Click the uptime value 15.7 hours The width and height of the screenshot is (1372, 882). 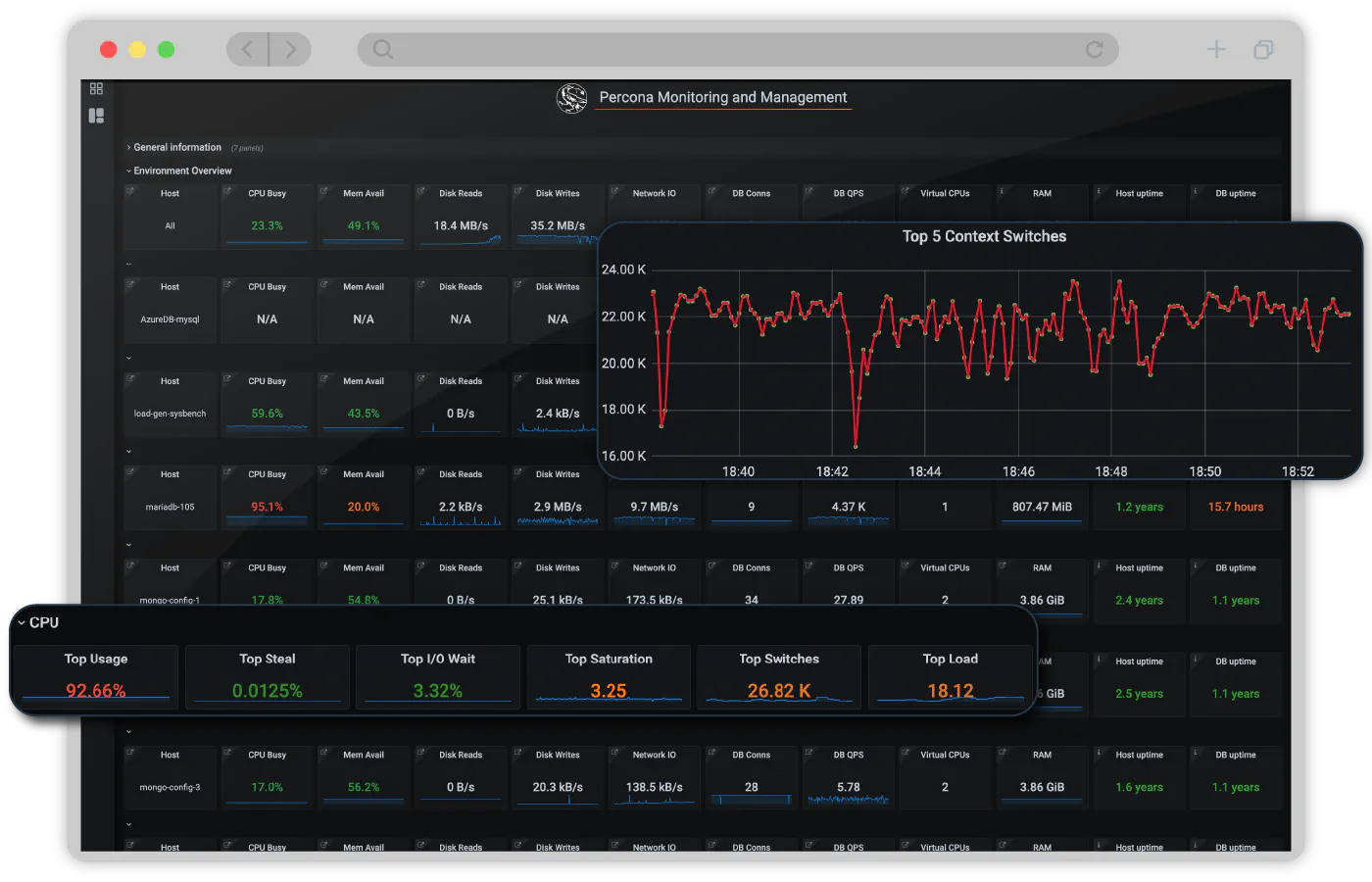(1236, 507)
